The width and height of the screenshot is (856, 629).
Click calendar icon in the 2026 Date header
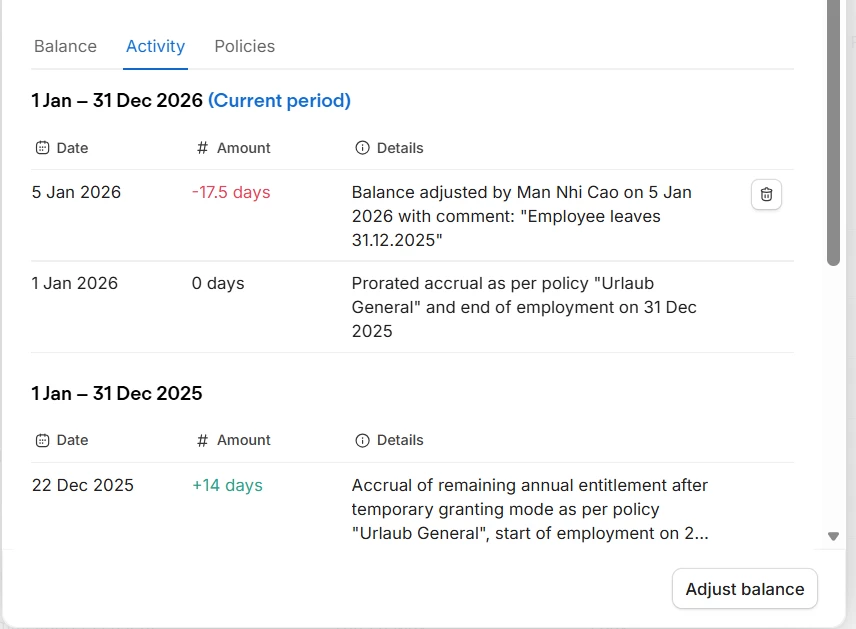pos(42,148)
